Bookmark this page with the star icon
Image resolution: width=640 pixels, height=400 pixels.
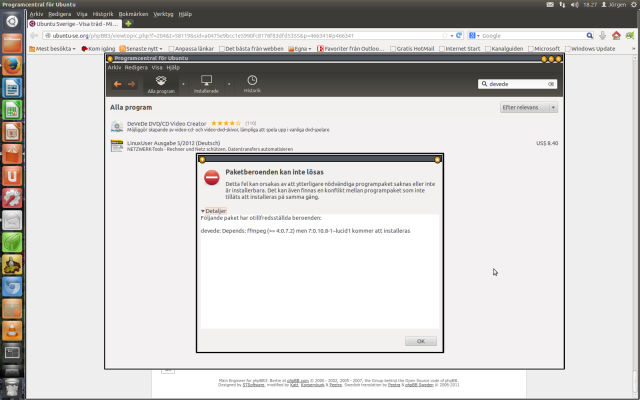[x=445, y=36]
